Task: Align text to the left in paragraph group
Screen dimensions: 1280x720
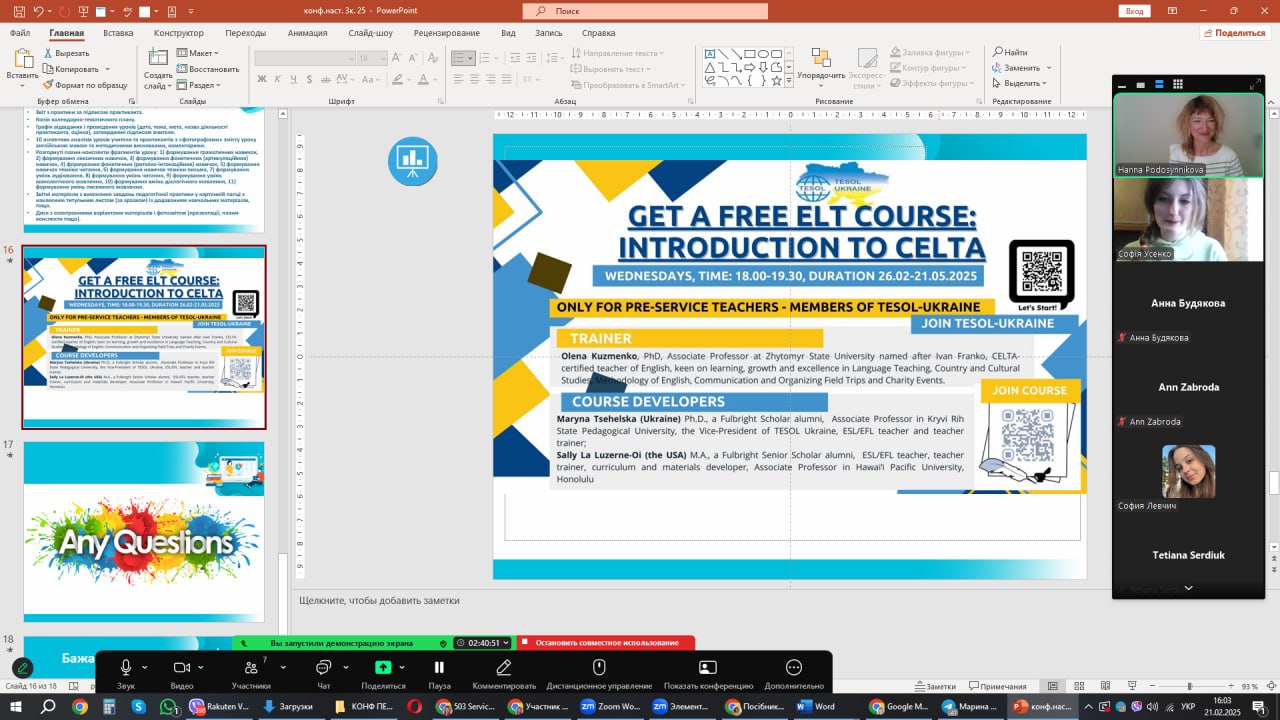Action: pos(457,80)
